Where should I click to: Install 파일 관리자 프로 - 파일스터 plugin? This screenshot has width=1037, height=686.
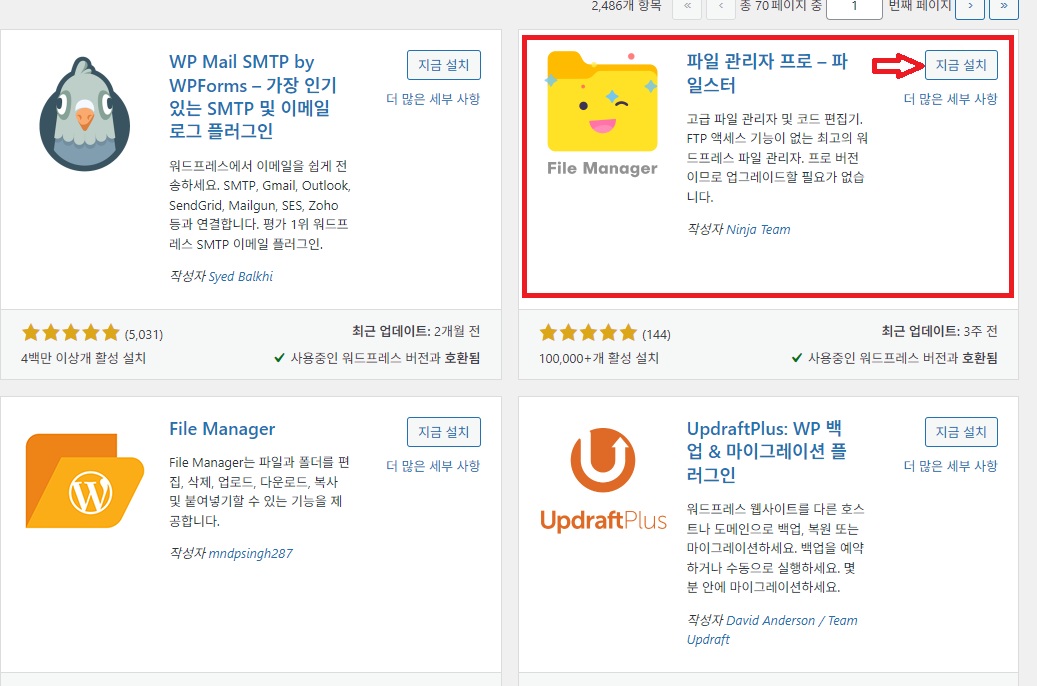coord(960,66)
